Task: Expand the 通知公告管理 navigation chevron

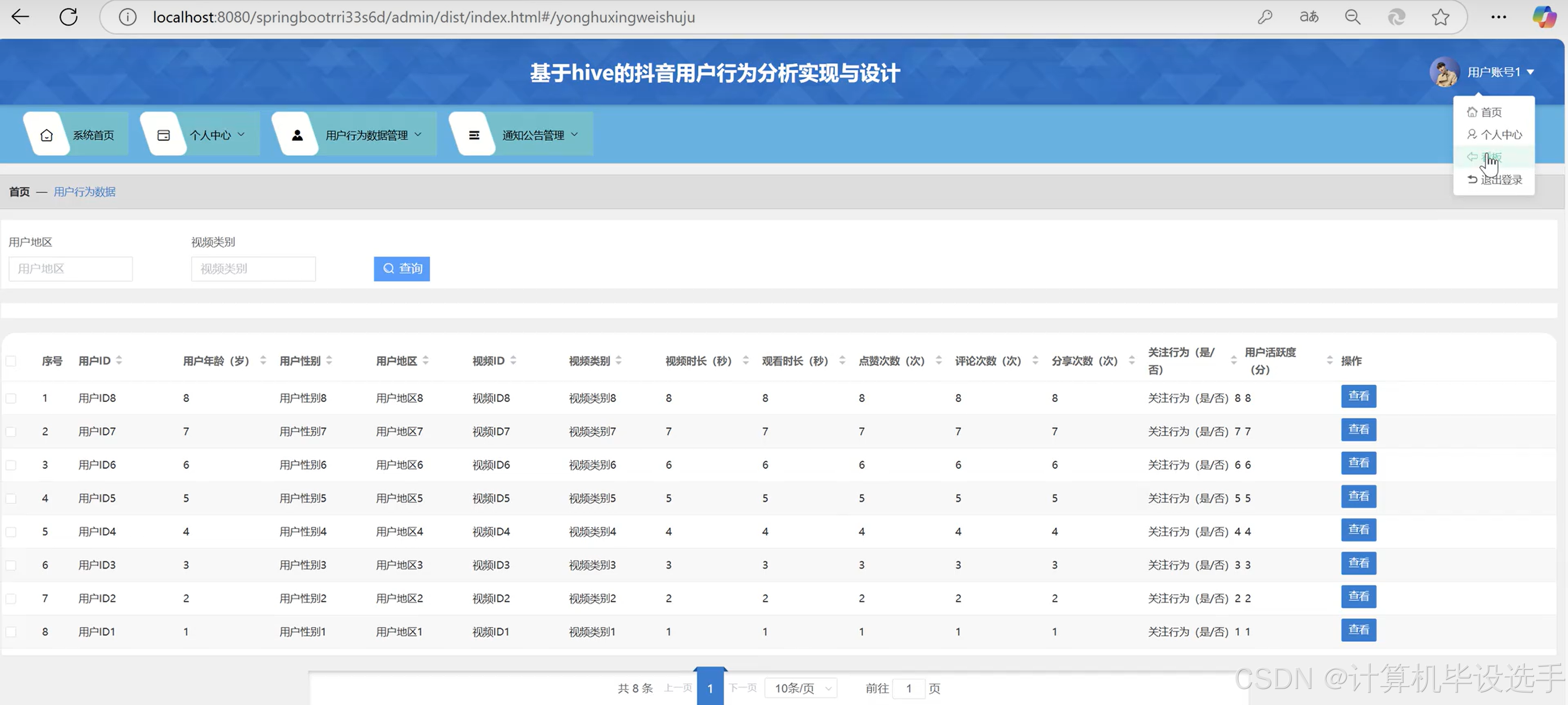Action: click(575, 135)
